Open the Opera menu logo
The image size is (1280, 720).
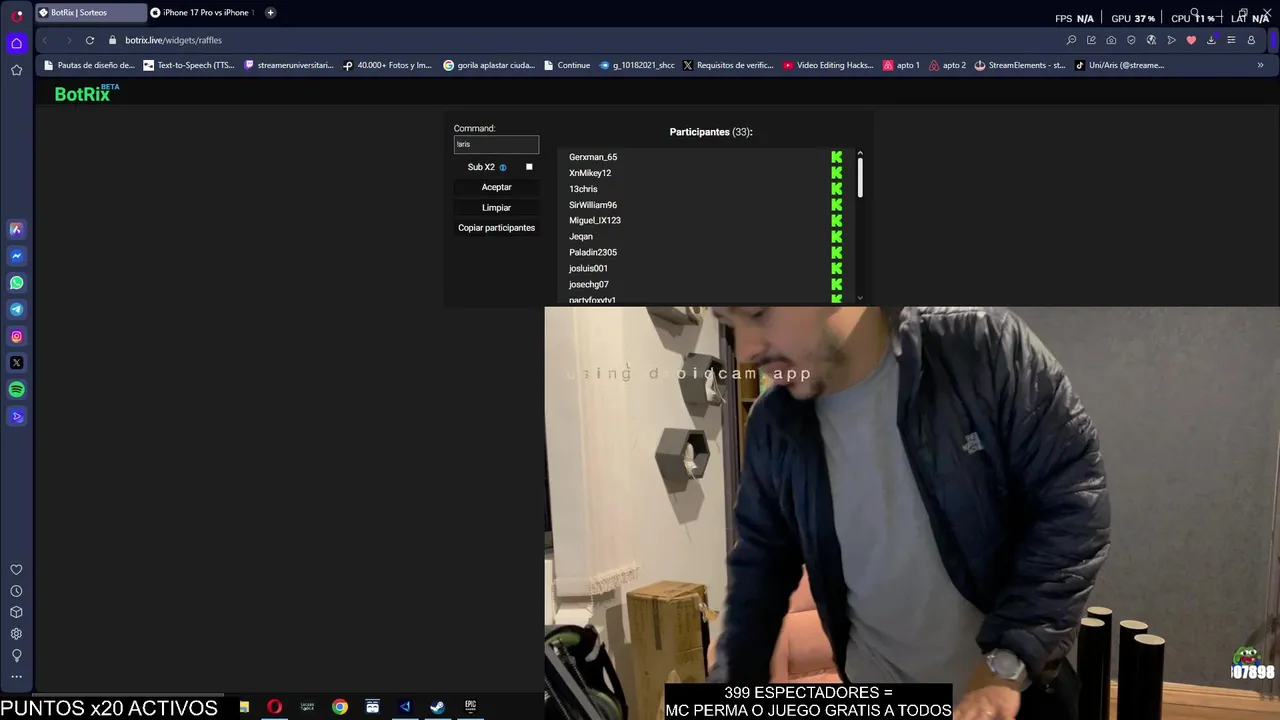(17, 15)
